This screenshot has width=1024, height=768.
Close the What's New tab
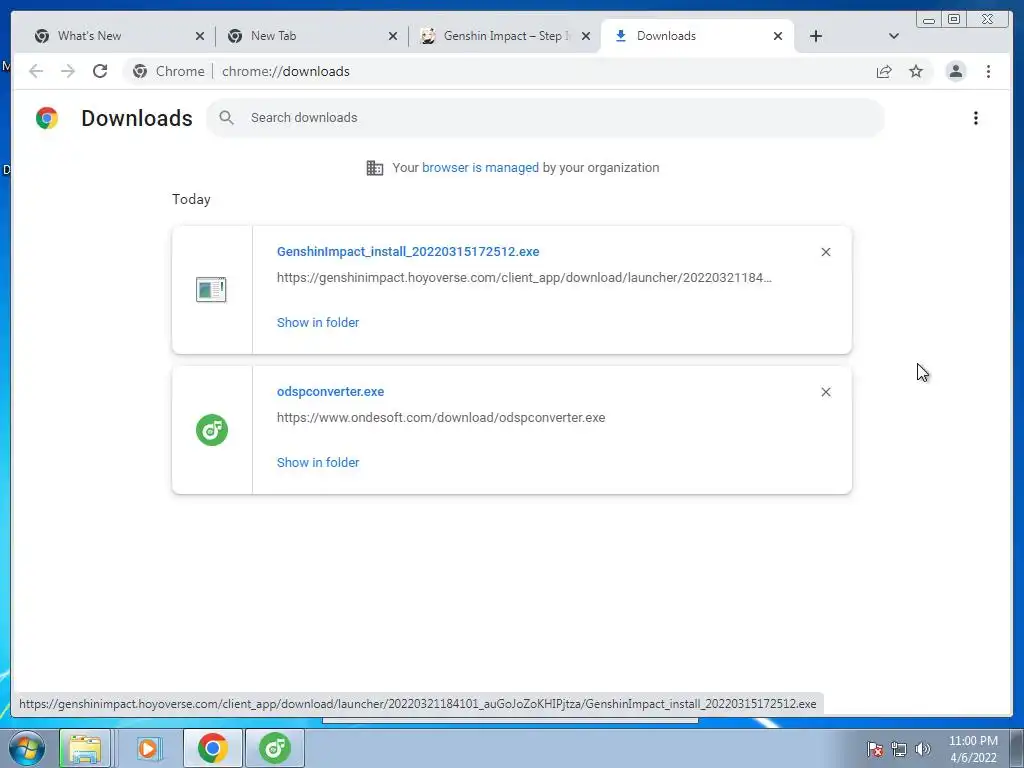[200, 37]
